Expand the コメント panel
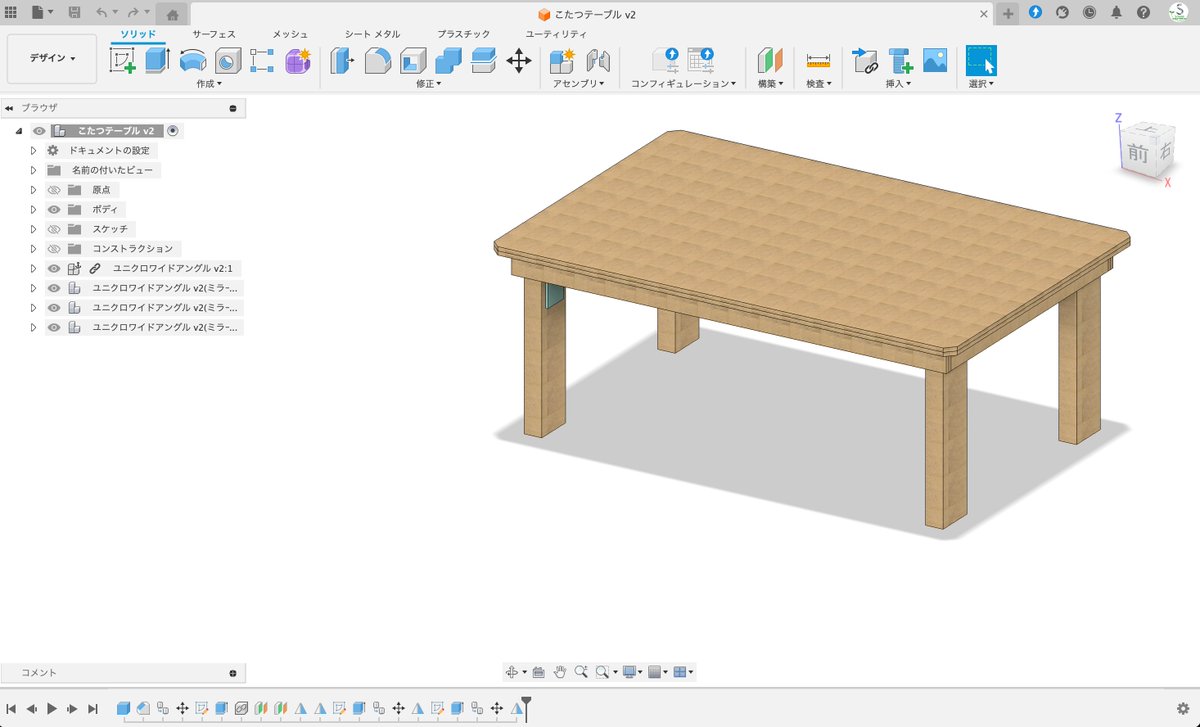The height and width of the screenshot is (727, 1200). (233, 673)
